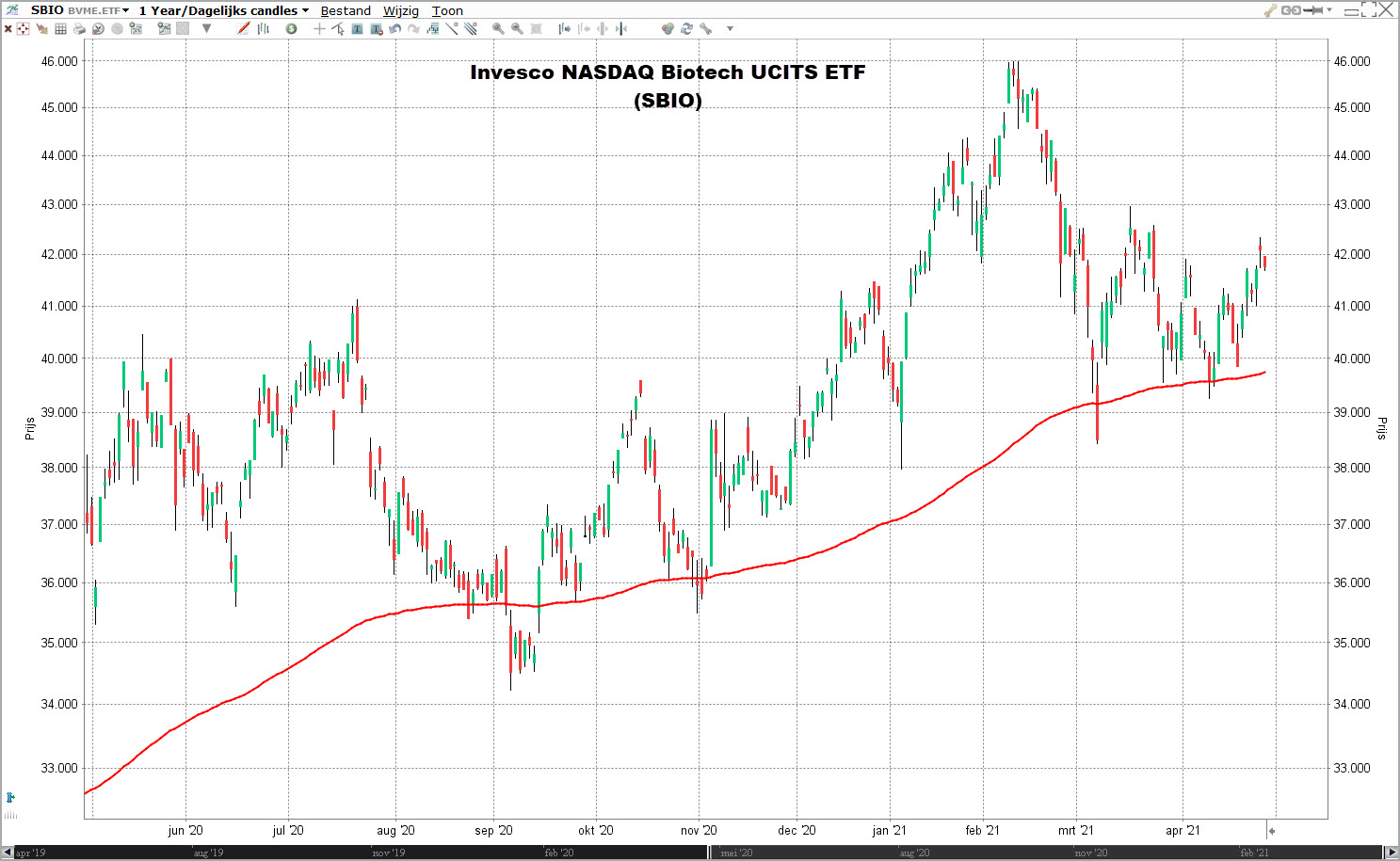Viewport: 1400px width, 861px height.
Task: Click the 'Prijs' axis label on left
Action: 29,429
